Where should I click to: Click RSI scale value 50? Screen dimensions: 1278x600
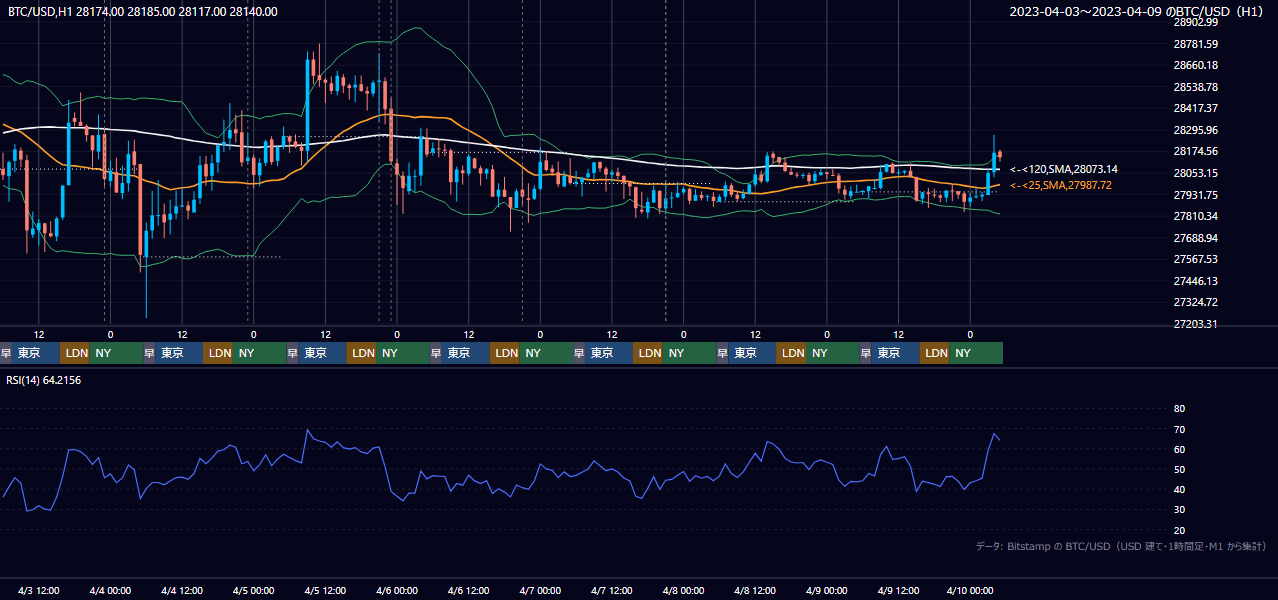1179,469
